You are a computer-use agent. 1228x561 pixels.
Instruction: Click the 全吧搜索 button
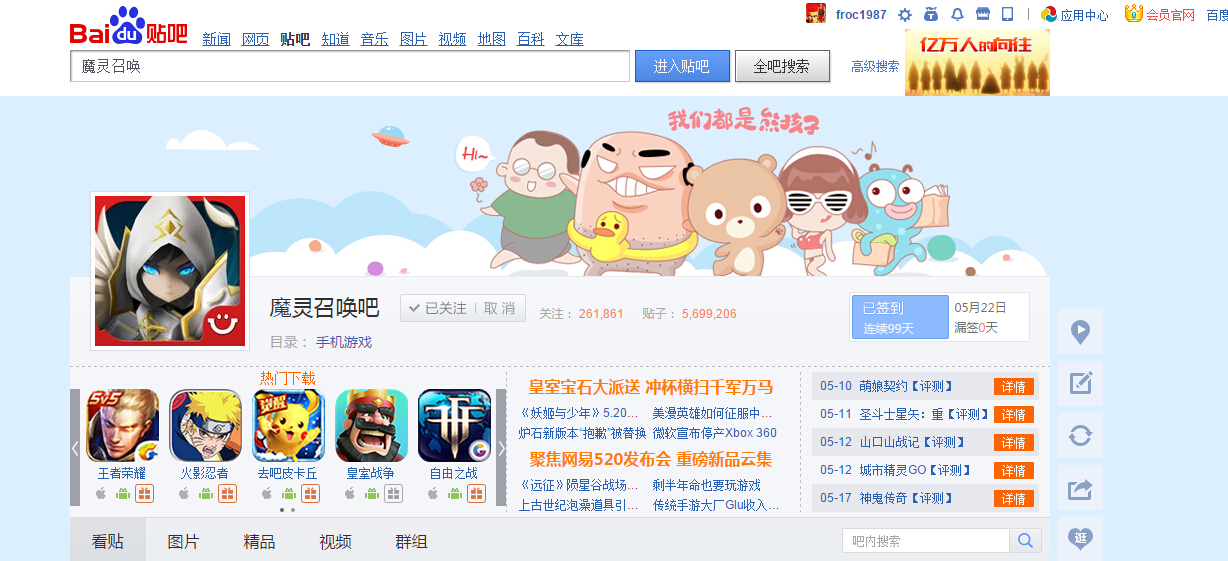point(782,66)
